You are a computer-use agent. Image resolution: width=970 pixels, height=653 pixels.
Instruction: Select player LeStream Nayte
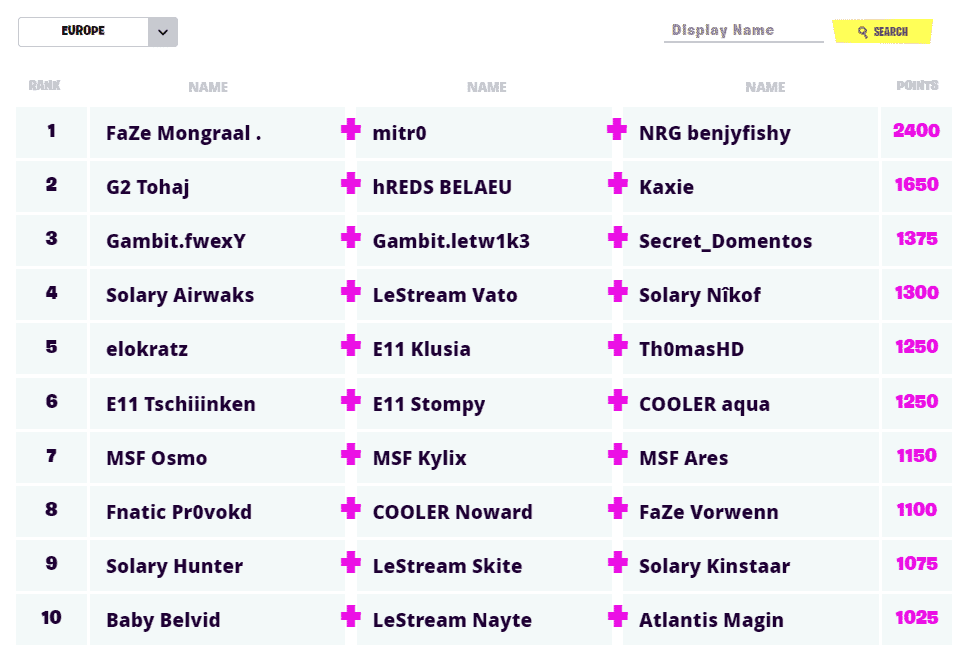pyautogui.click(x=452, y=620)
